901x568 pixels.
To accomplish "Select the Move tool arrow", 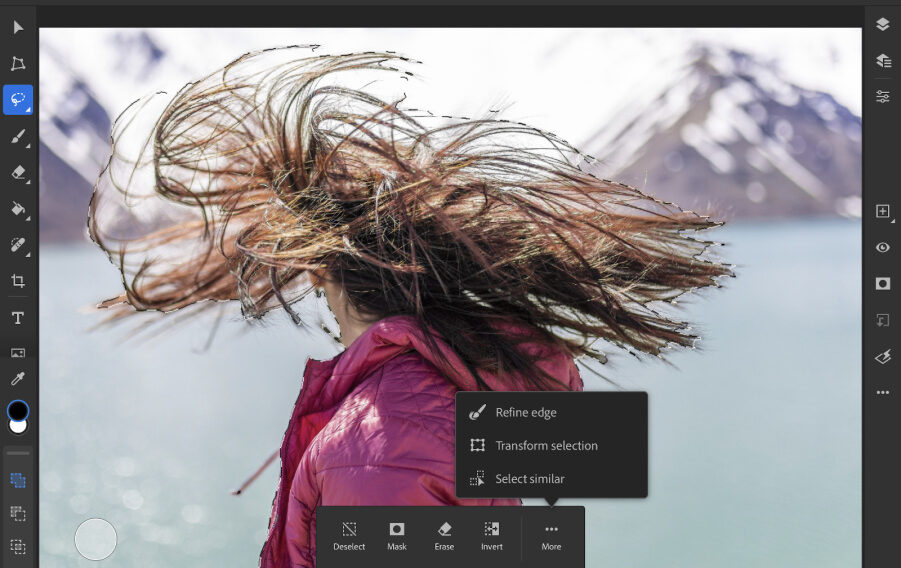I will (x=18, y=27).
